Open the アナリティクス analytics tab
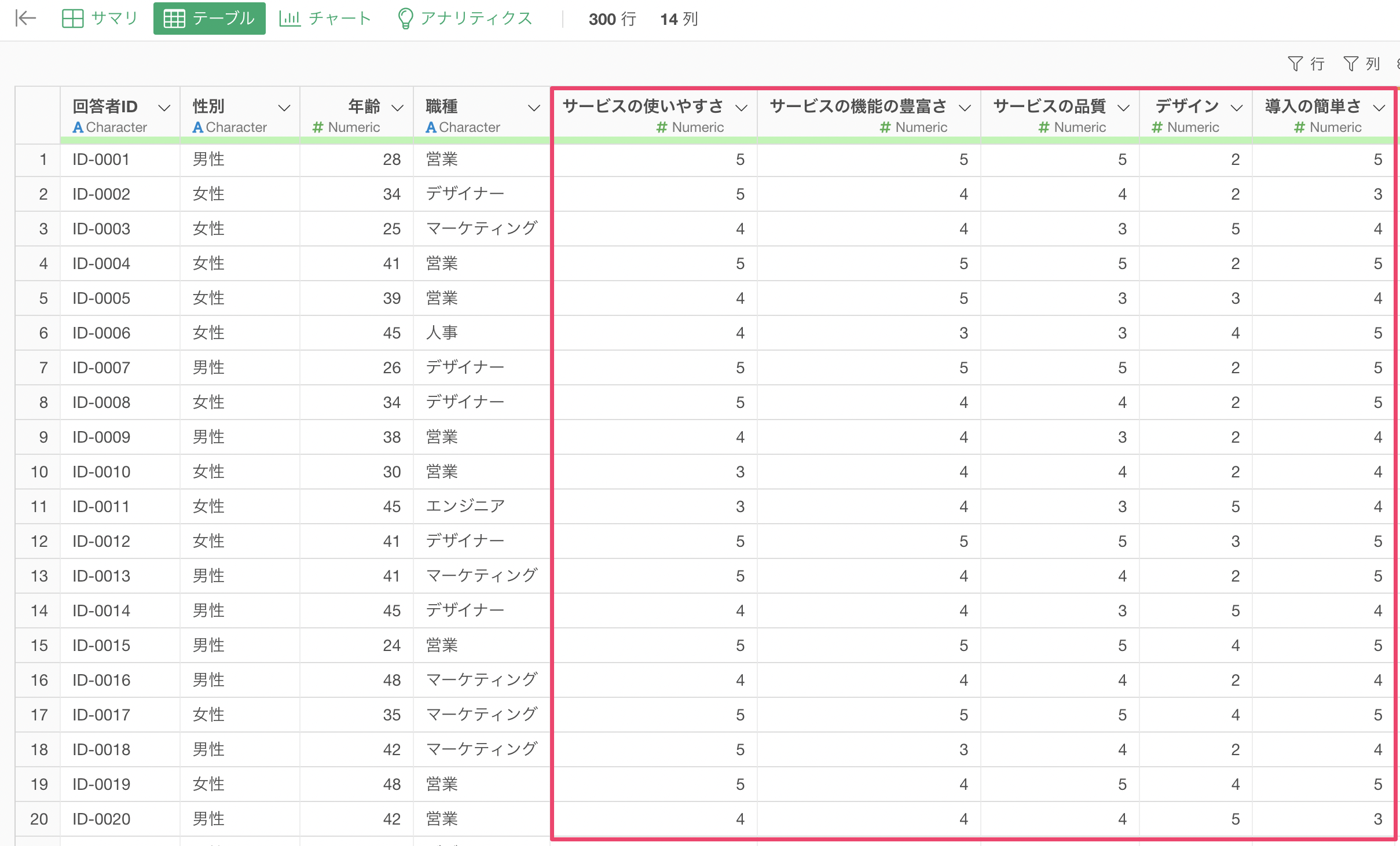Image resolution: width=1400 pixels, height=846 pixels. [465, 19]
